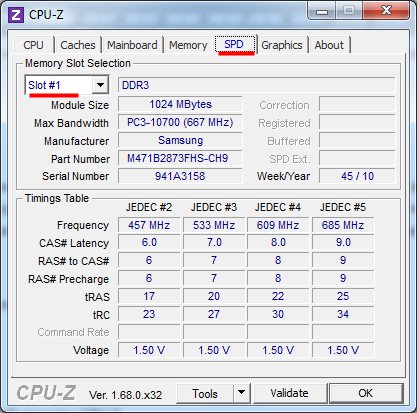
Task: Open the Tools dropdown arrow
Action: [x=241, y=393]
